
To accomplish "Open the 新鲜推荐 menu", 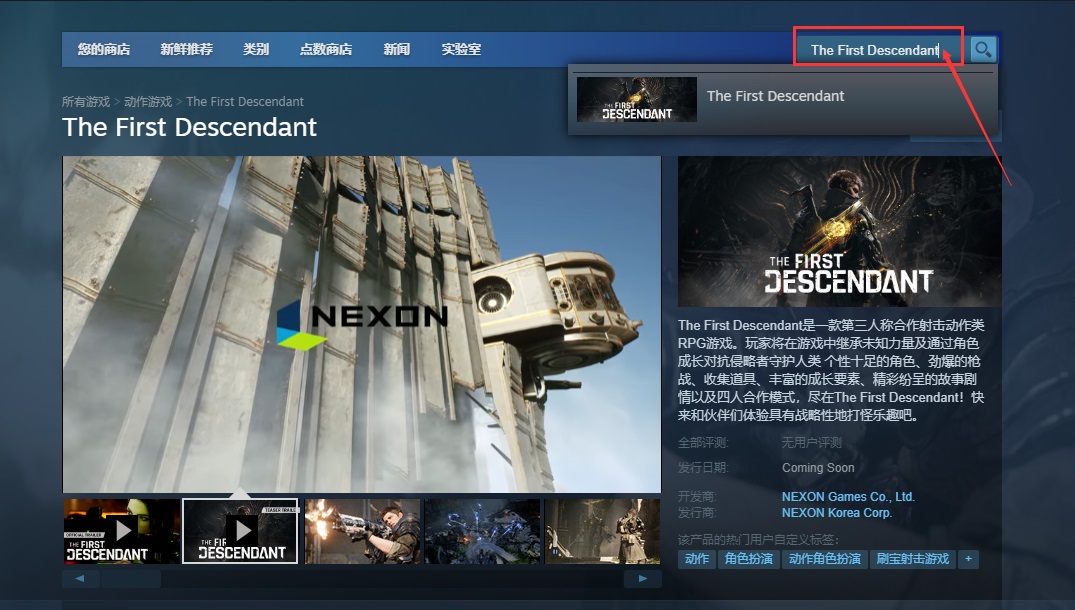I will point(186,49).
